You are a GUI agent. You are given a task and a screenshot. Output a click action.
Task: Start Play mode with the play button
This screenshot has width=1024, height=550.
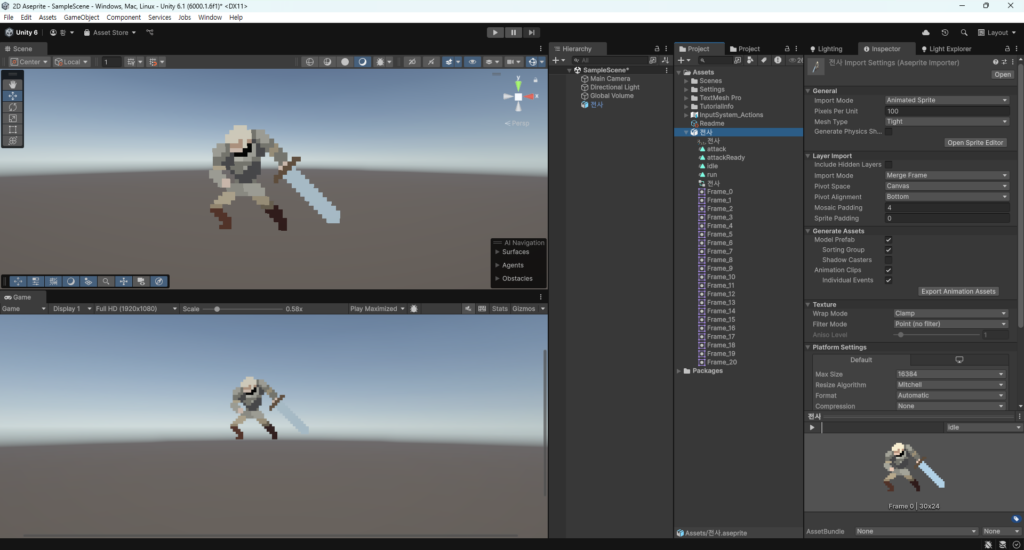coord(495,33)
